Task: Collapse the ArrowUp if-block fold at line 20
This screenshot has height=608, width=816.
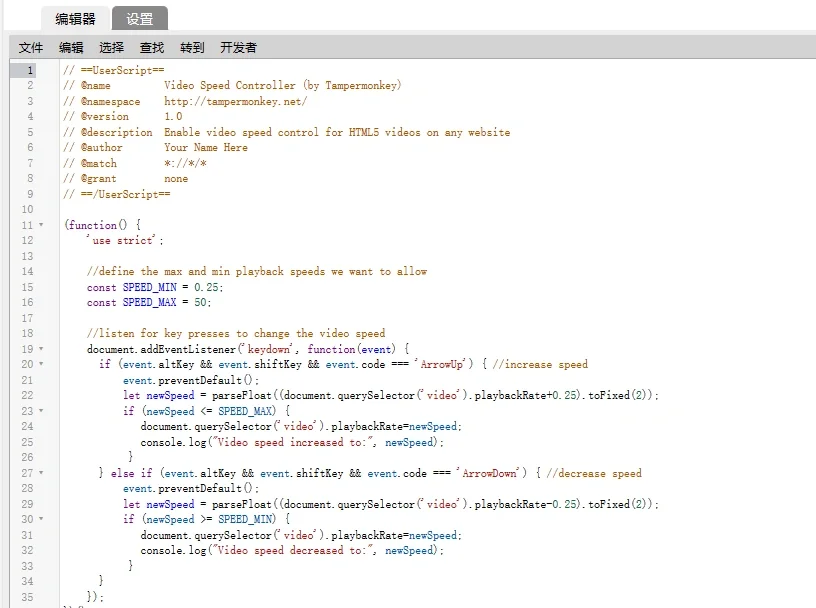Action: [x=41, y=364]
